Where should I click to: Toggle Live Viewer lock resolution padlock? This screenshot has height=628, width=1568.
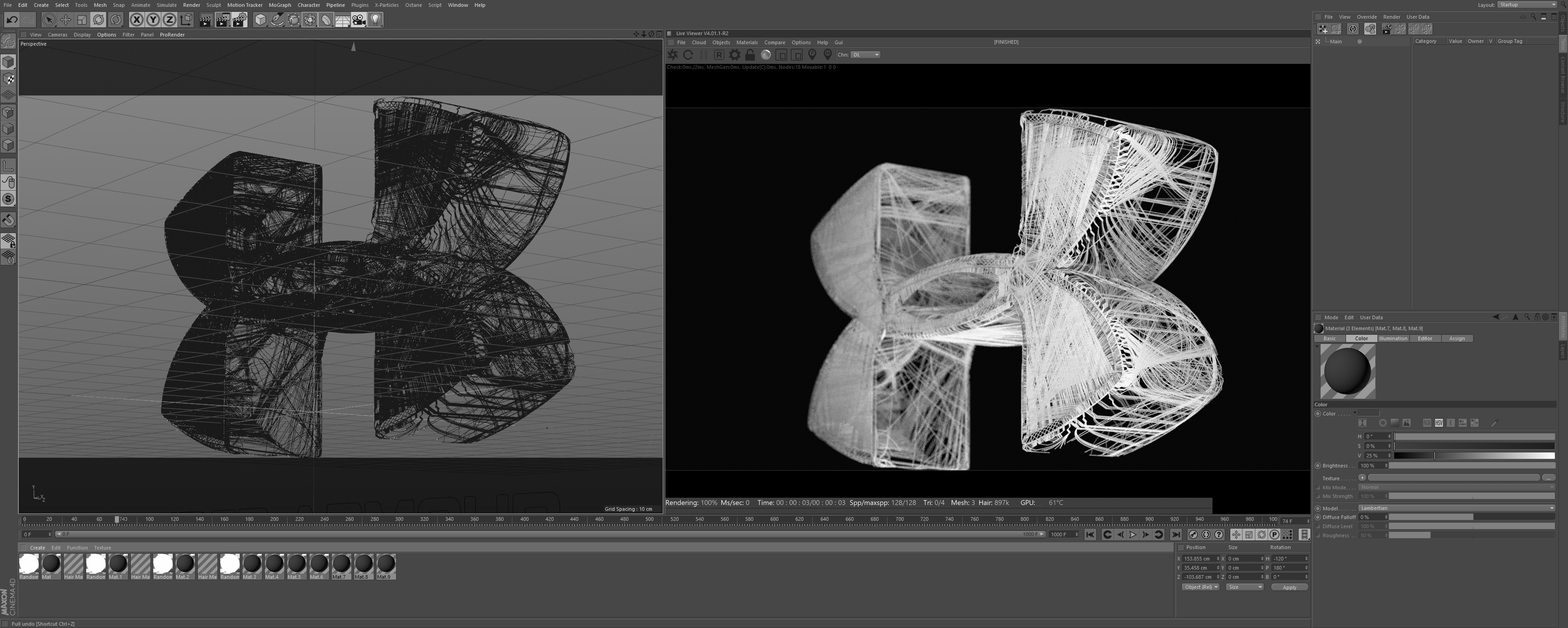click(x=750, y=55)
